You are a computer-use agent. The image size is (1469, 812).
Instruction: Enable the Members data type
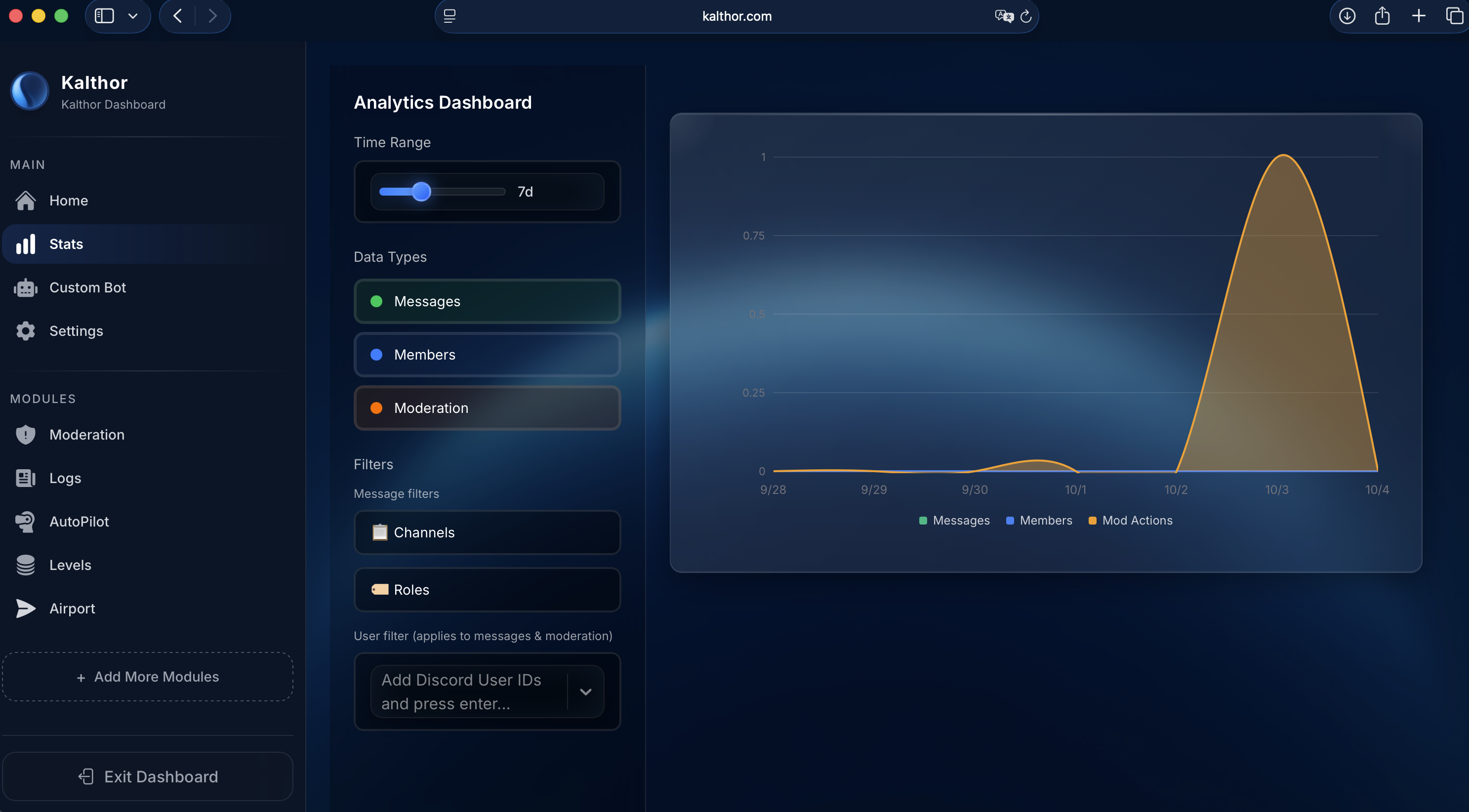(487, 354)
